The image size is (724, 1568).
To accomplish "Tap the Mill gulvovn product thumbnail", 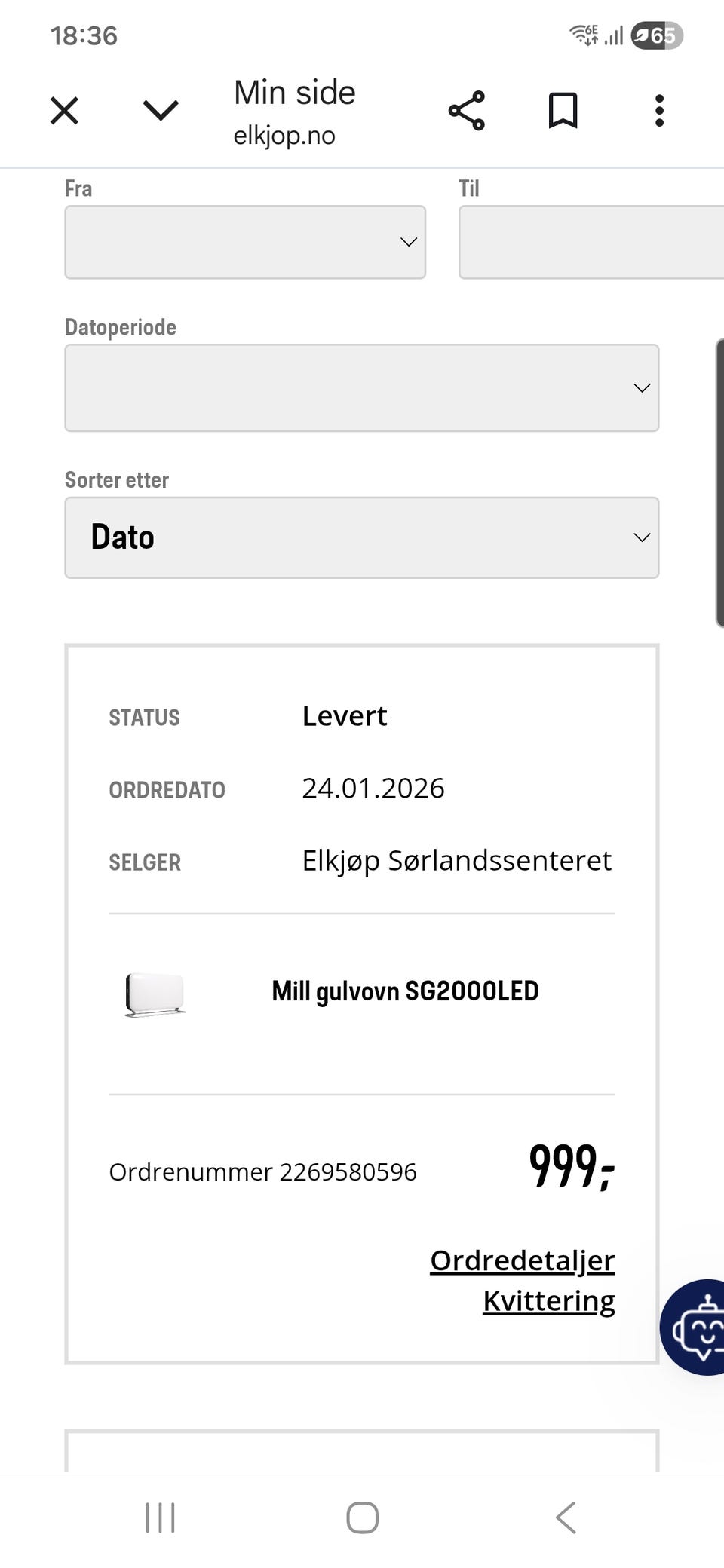I will coord(155,994).
